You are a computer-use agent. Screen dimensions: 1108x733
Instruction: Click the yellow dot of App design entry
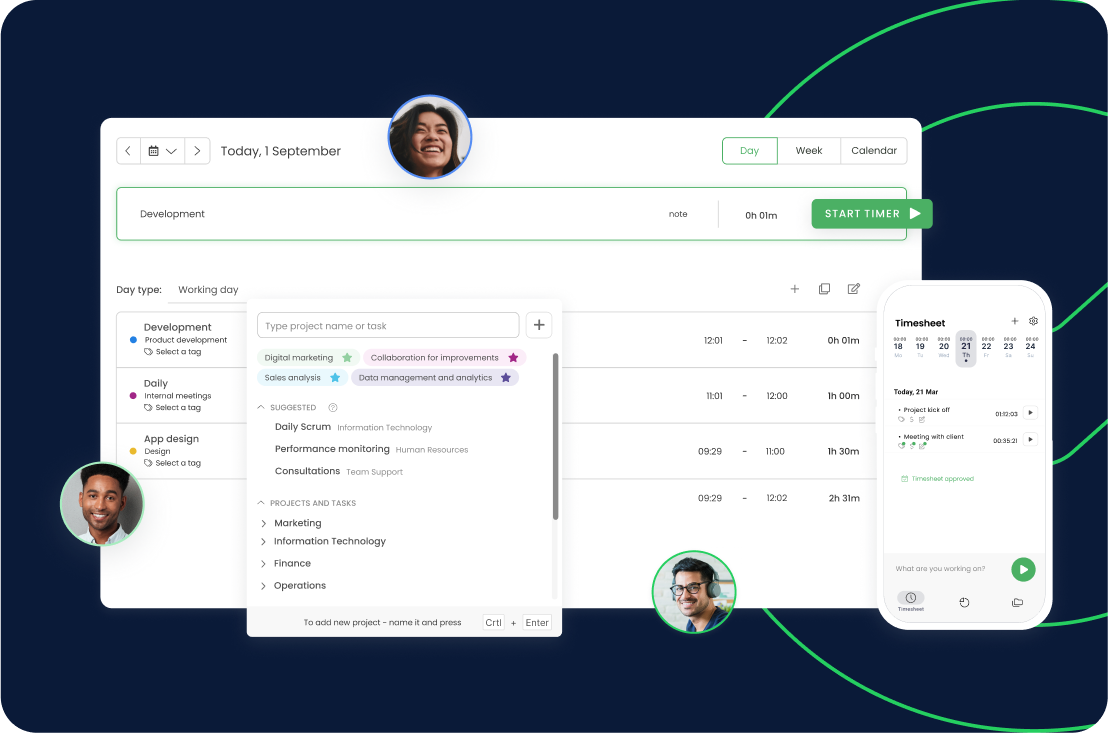133,451
